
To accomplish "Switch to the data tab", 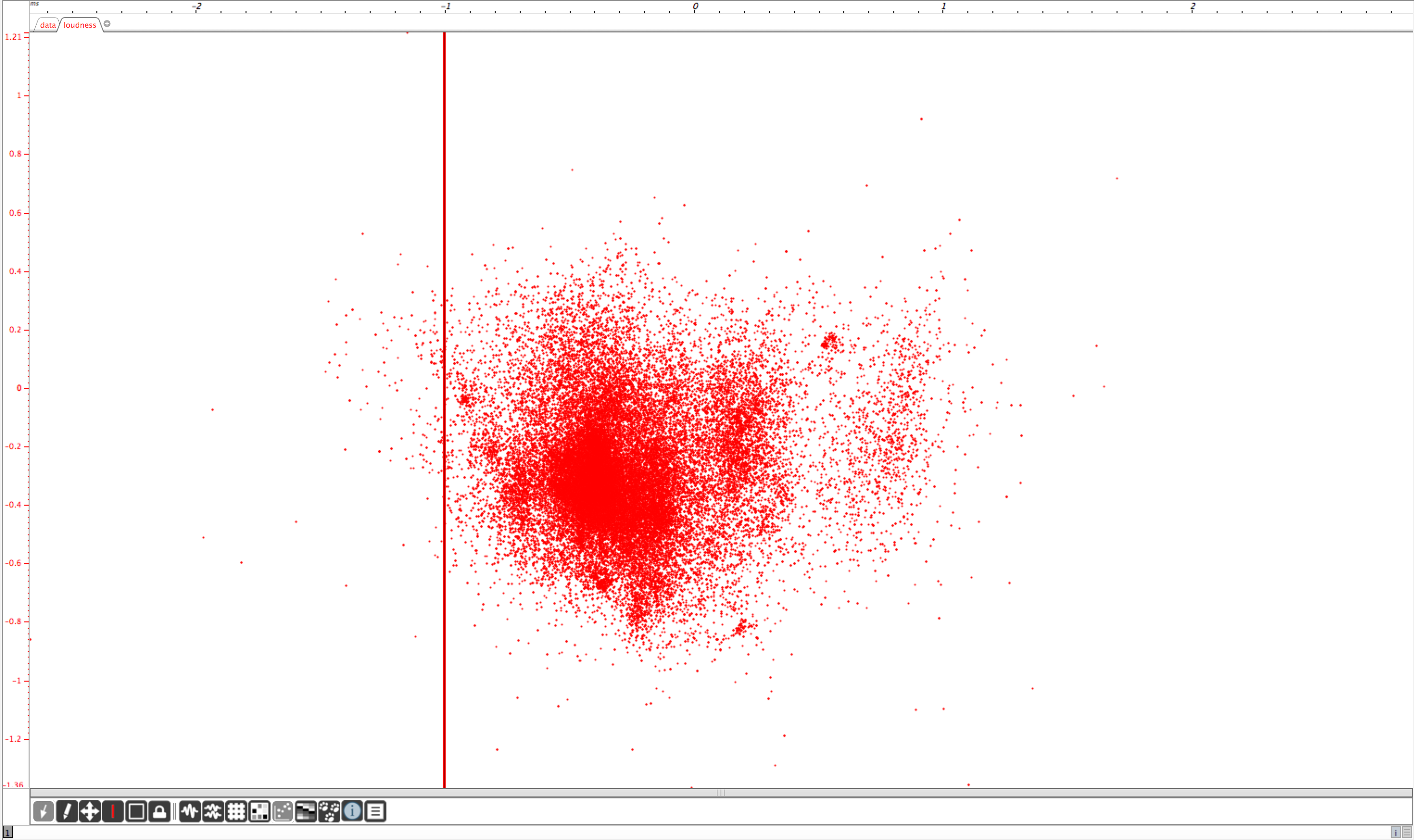I will (48, 25).
